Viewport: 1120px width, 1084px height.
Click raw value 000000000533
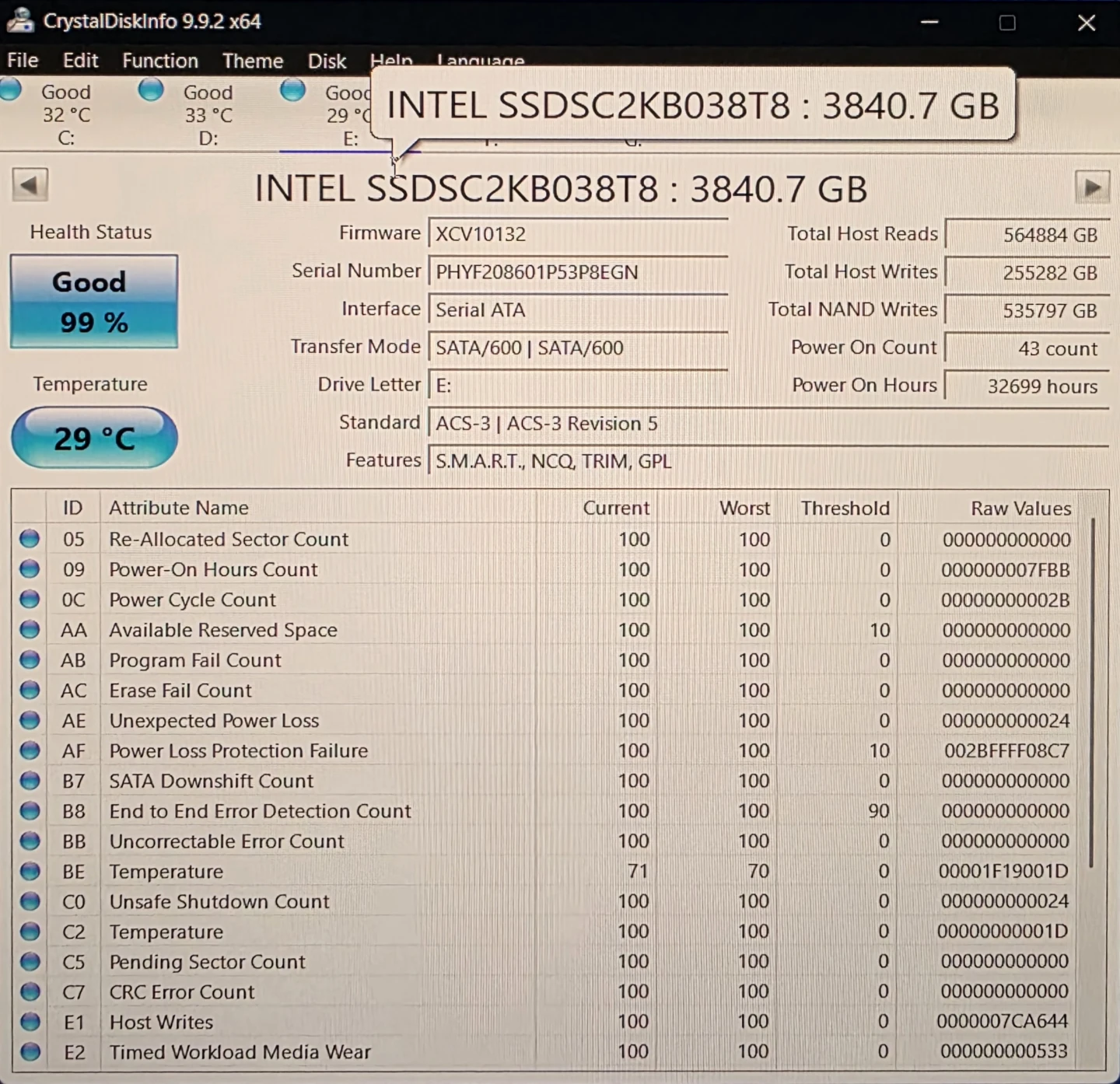[1004, 1051]
